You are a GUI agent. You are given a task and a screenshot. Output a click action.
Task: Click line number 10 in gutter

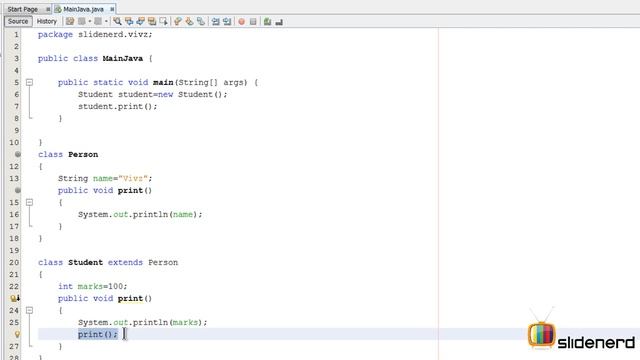(14, 142)
